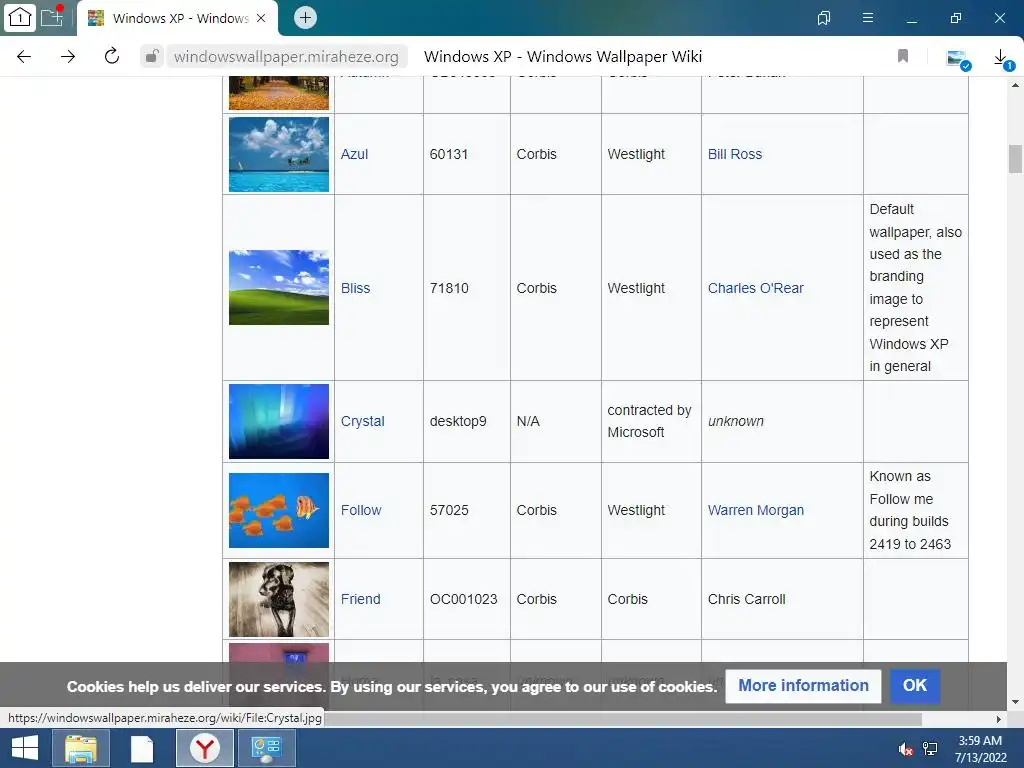Open the Bill Ross photographer link
Image resolution: width=1024 pixels, height=768 pixels.
pyautogui.click(x=735, y=154)
